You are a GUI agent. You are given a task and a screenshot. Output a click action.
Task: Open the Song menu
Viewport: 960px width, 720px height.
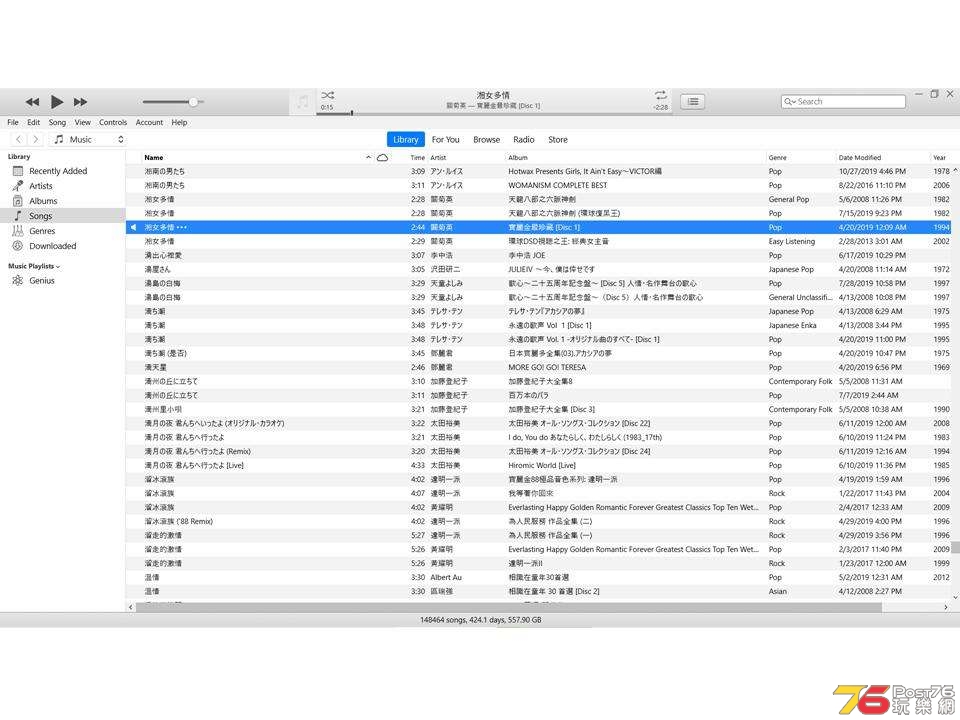coord(57,122)
